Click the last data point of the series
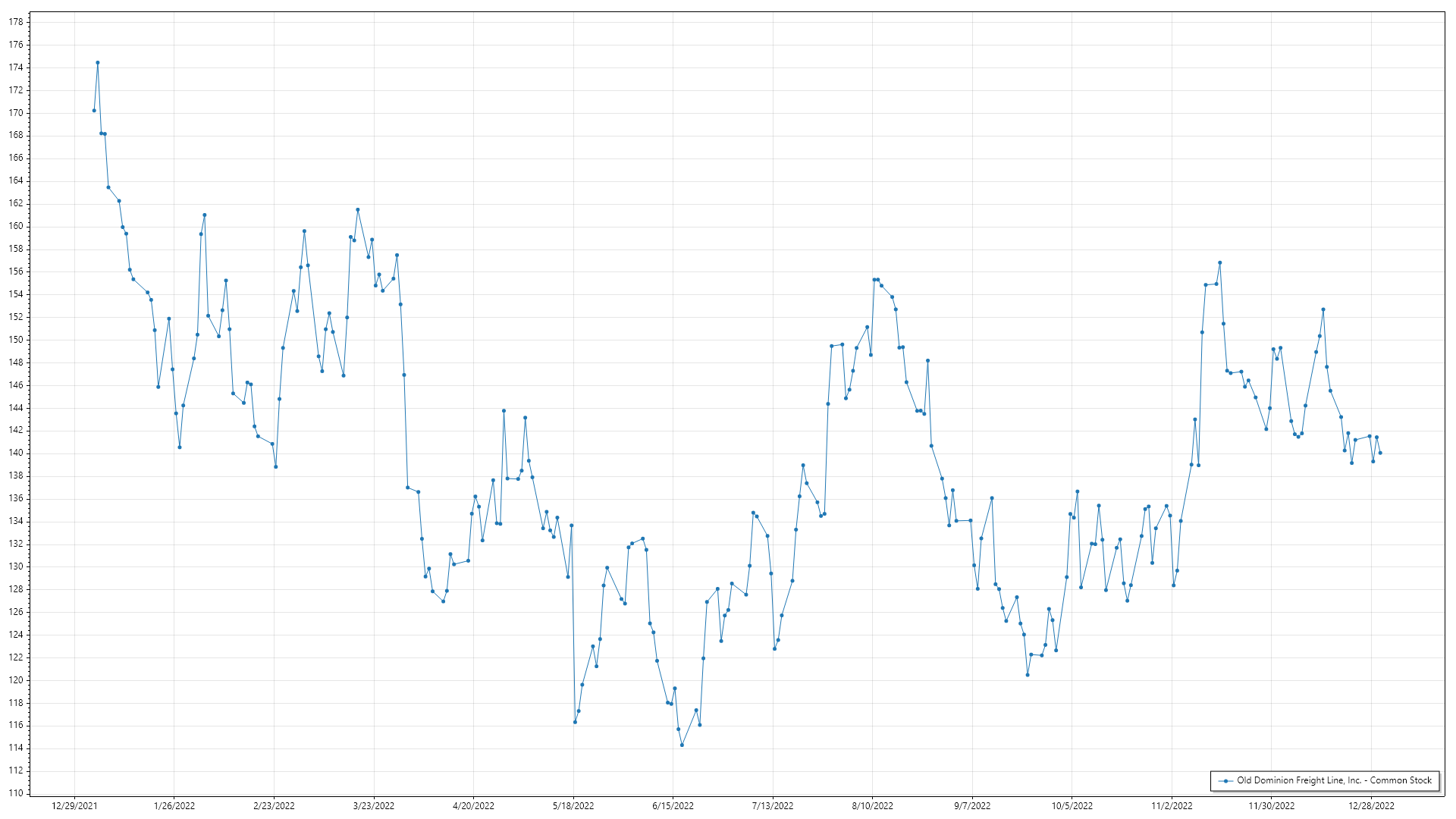 [x=1380, y=453]
